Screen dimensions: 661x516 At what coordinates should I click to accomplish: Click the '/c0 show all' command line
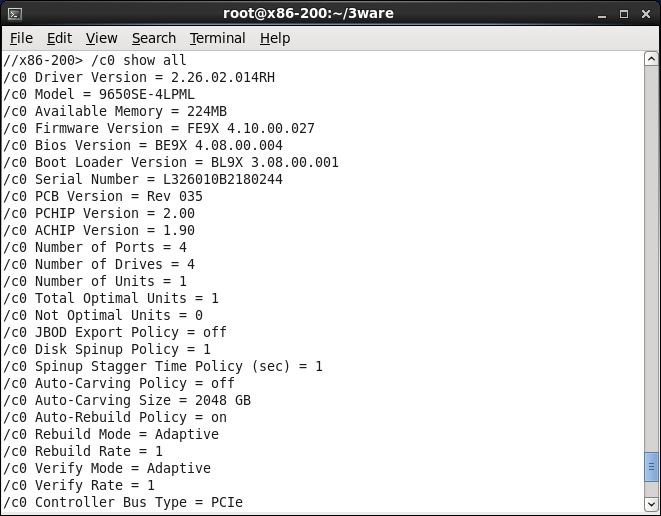point(95,60)
